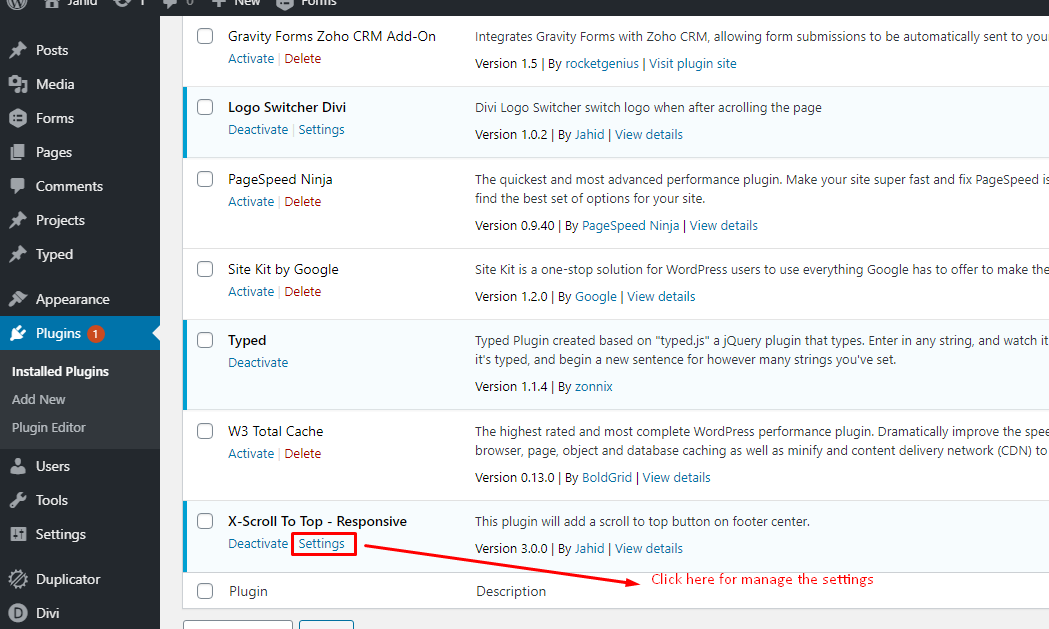The image size is (1049, 629).
Task: Open X-Scroll To Top Settings link
Action: click(x=321, y=544)
